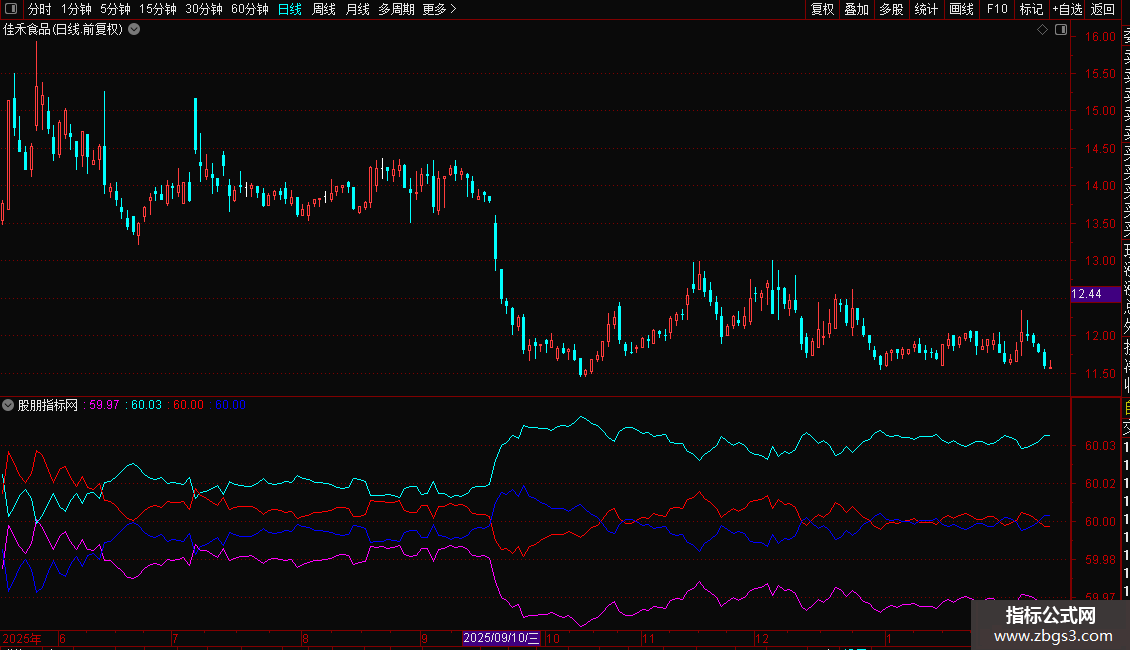The width and height of the screenshot is (1130, 650).
Task: Expand the 更多 periods menu
Action: (x=440, y=9)
